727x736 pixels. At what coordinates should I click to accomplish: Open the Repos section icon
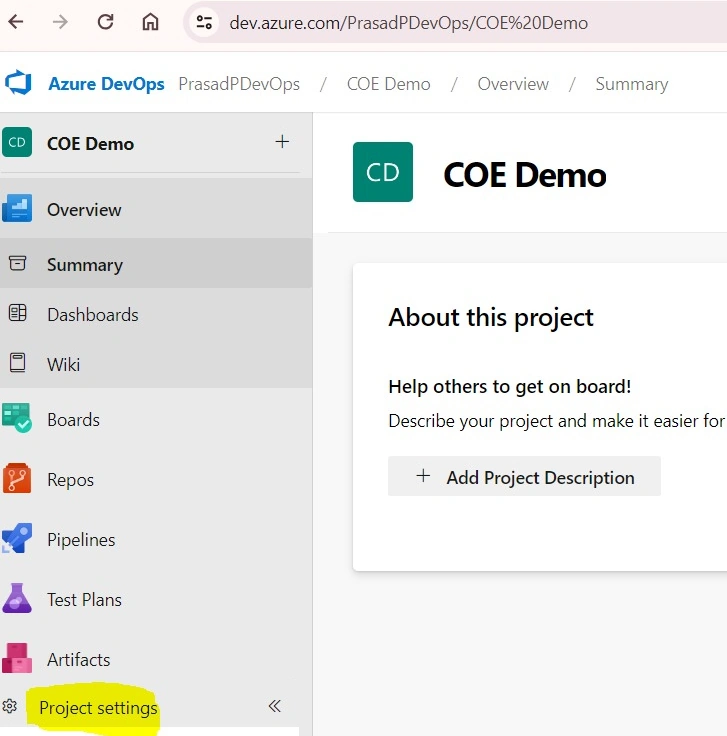click(x=17, y=478)
